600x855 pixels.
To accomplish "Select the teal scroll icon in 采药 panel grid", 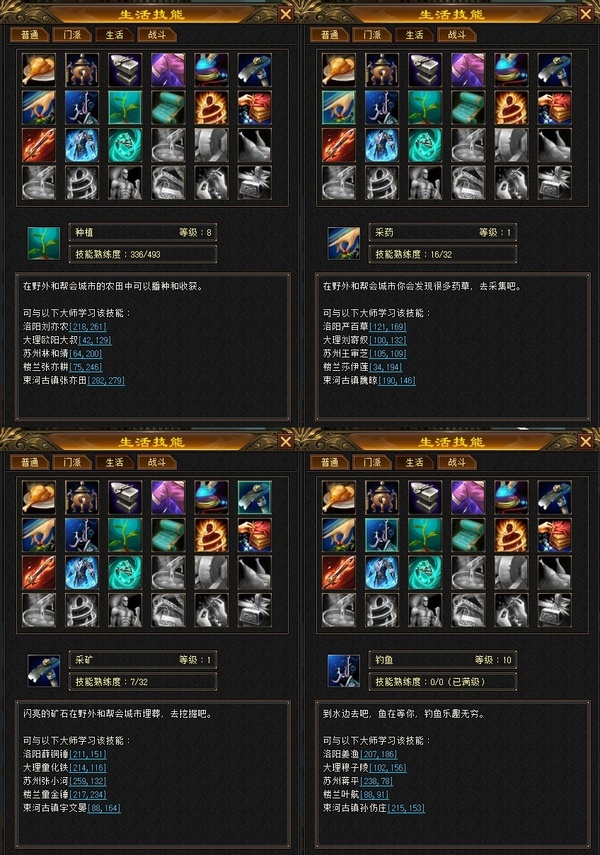I will click(468, 108).
